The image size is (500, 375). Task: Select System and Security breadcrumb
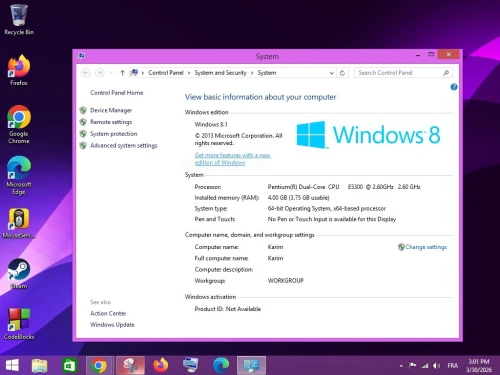(220, 73)
